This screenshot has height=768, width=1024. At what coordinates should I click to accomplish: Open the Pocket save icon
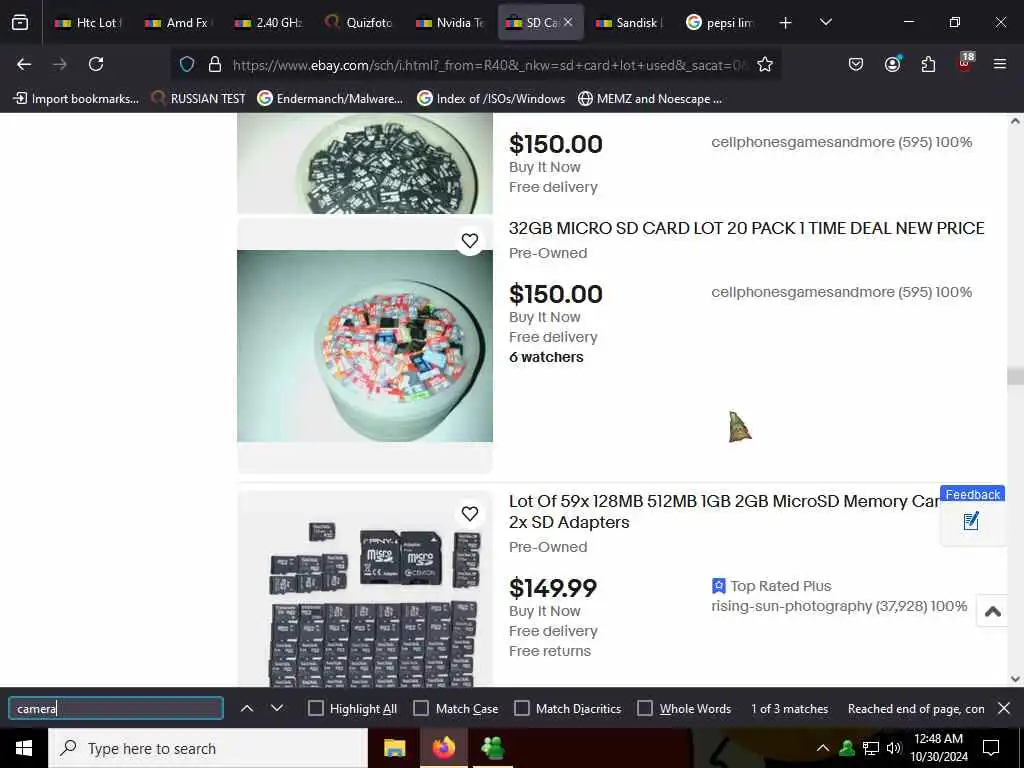pos(856,64)
